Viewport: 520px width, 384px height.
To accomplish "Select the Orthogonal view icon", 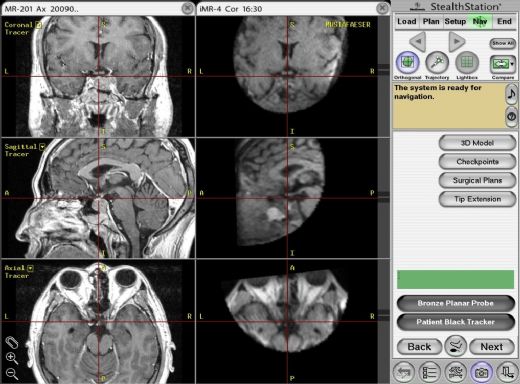I will point(407,63).
